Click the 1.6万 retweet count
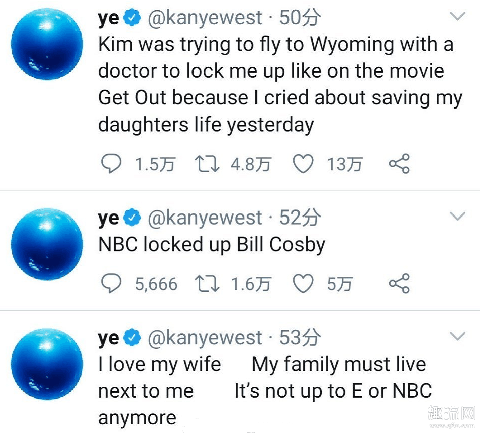 coord(251,284)
